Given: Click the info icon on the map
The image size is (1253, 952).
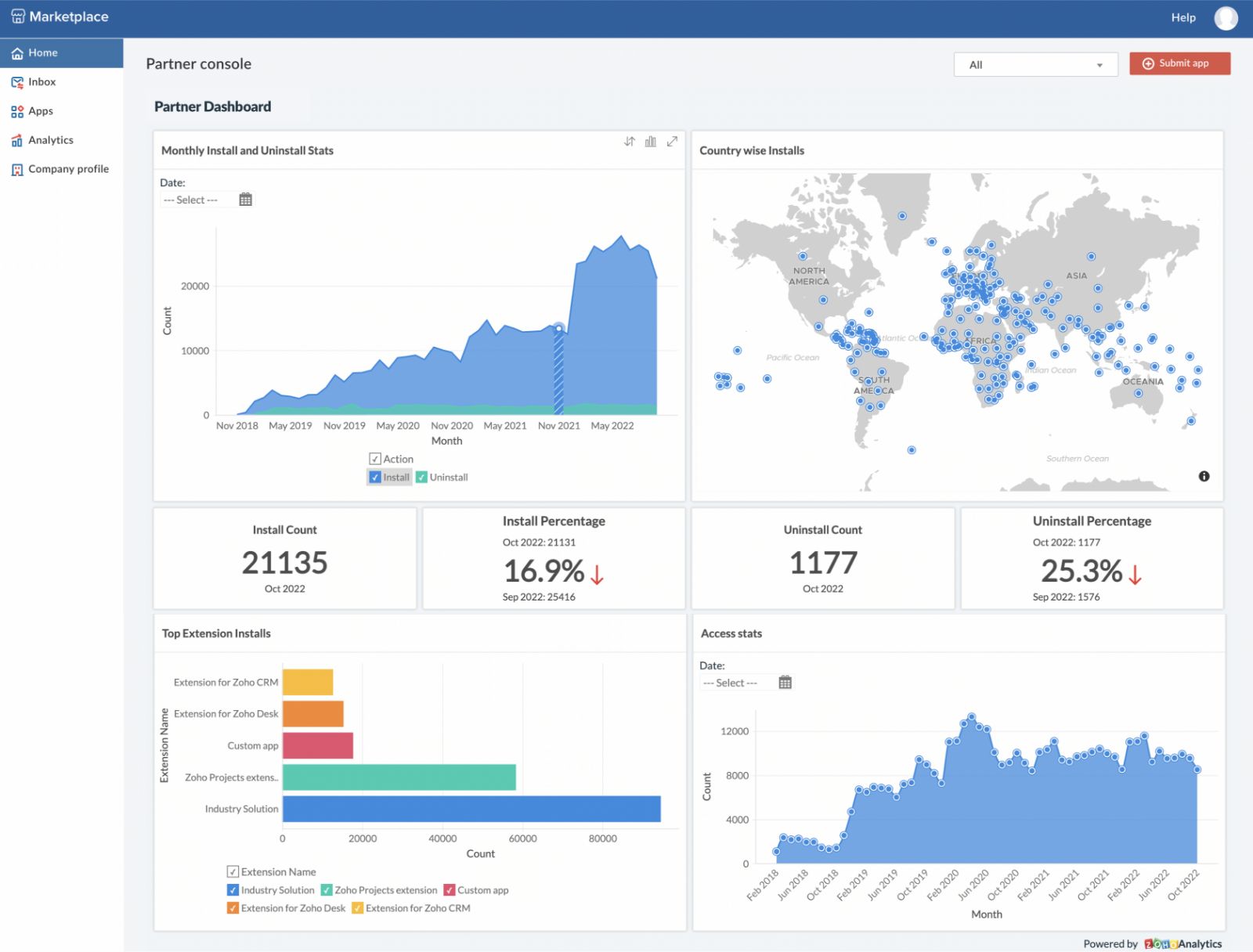Looking at the screenshot, I should coord(1204,476).
